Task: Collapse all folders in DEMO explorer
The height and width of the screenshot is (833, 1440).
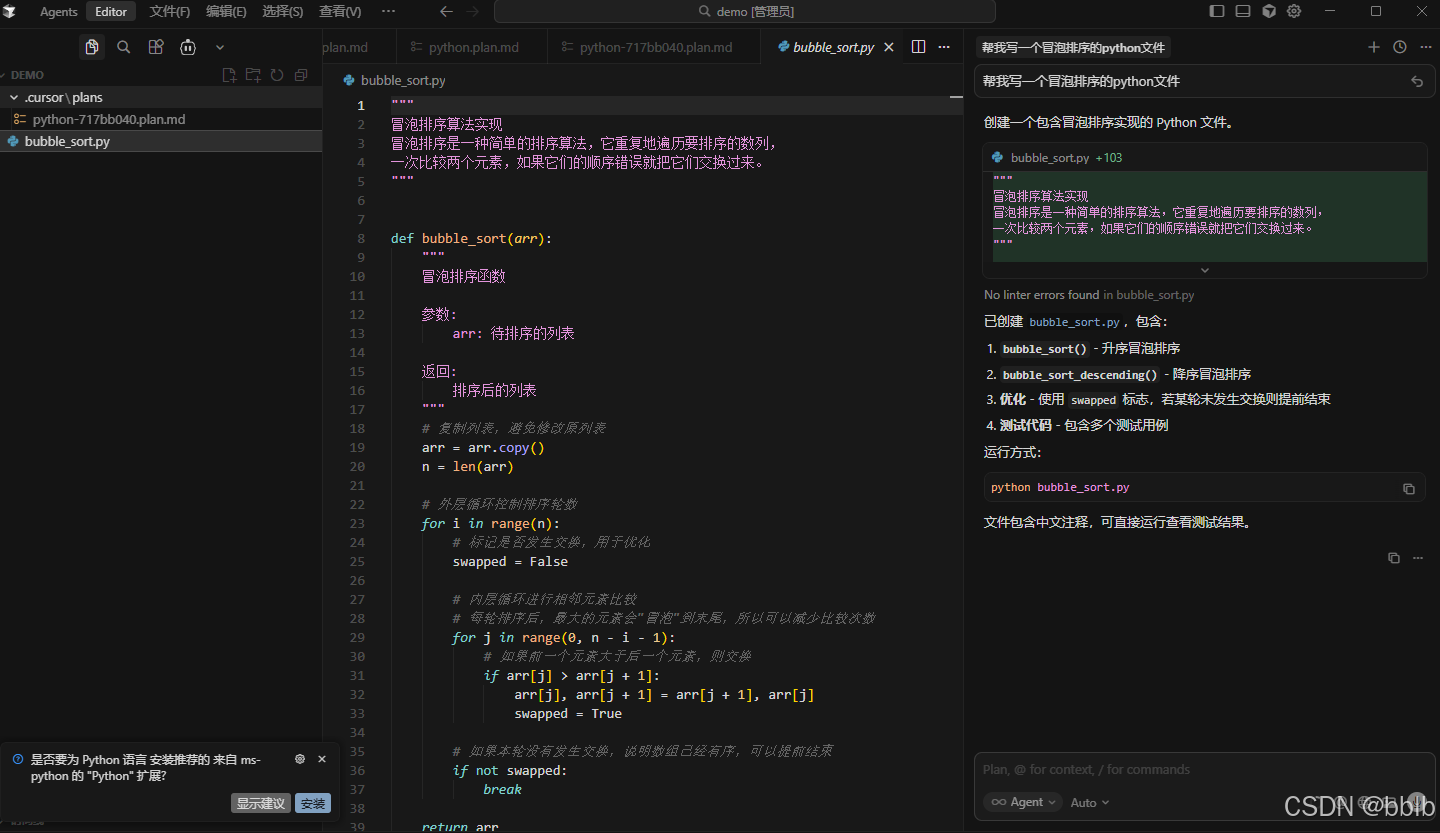Action: point(301,75)
